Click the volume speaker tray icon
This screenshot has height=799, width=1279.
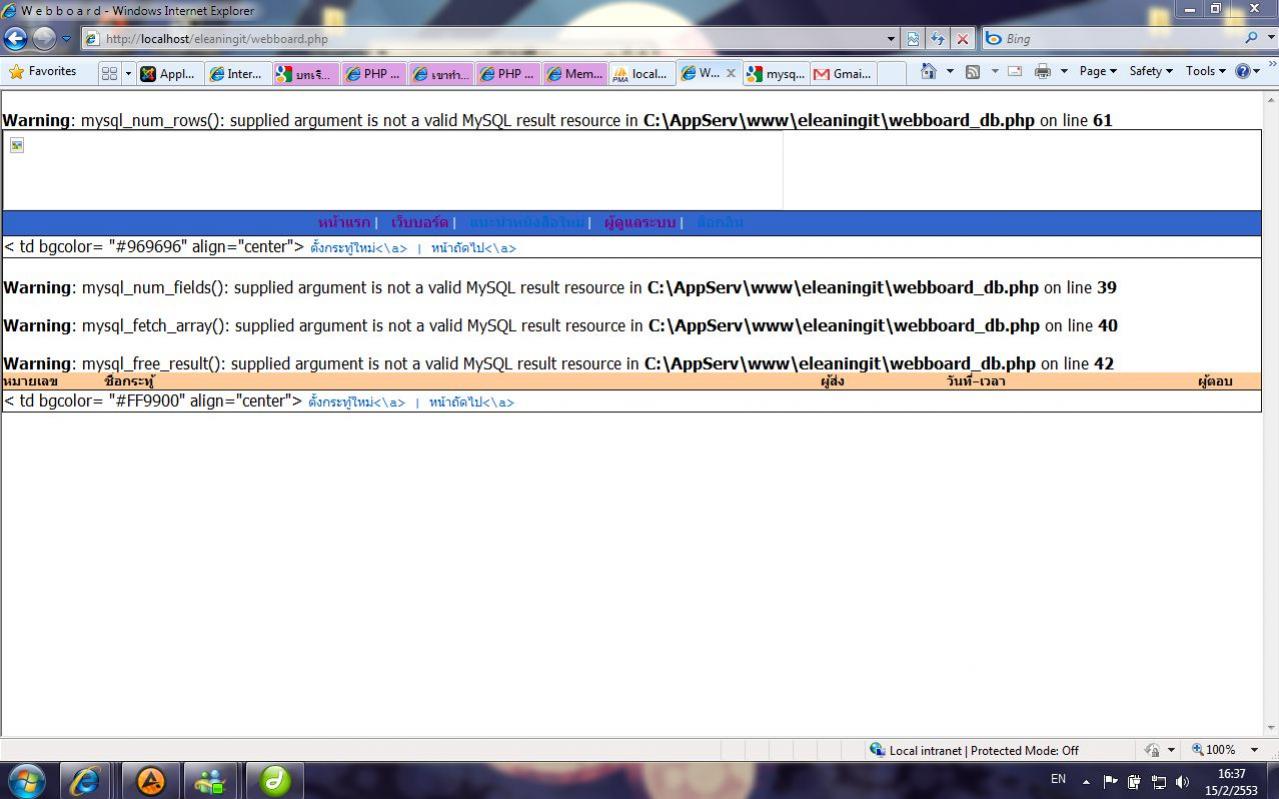[x=1182, y=782]
